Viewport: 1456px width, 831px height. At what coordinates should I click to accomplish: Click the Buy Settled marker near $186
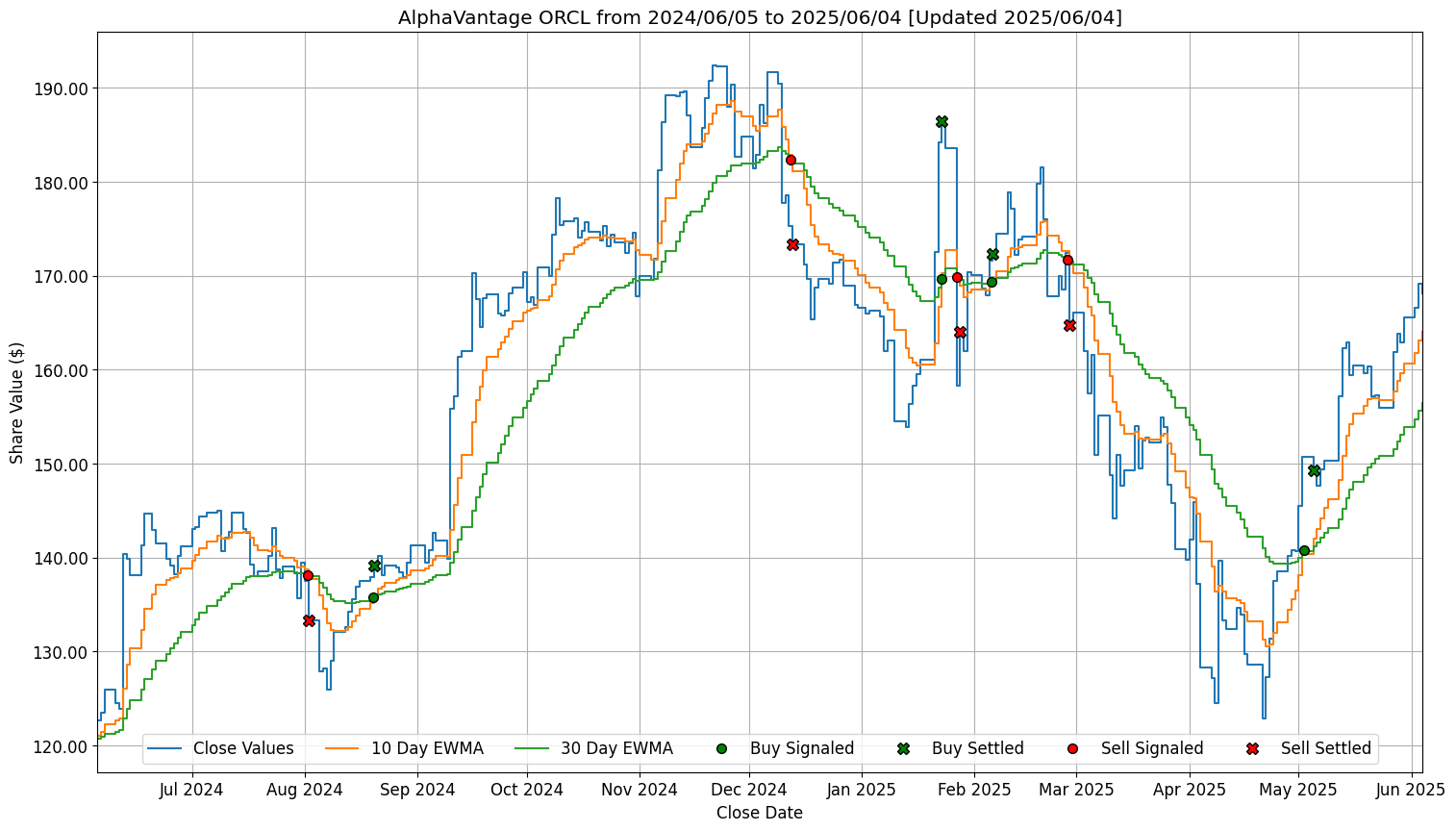(x=941, y=121)
